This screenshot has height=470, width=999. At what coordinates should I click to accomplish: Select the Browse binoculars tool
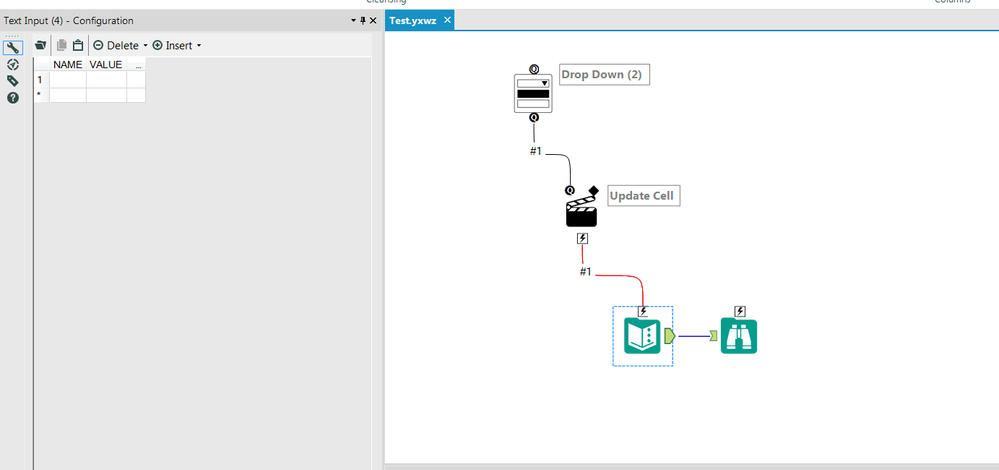coord(739,336)
